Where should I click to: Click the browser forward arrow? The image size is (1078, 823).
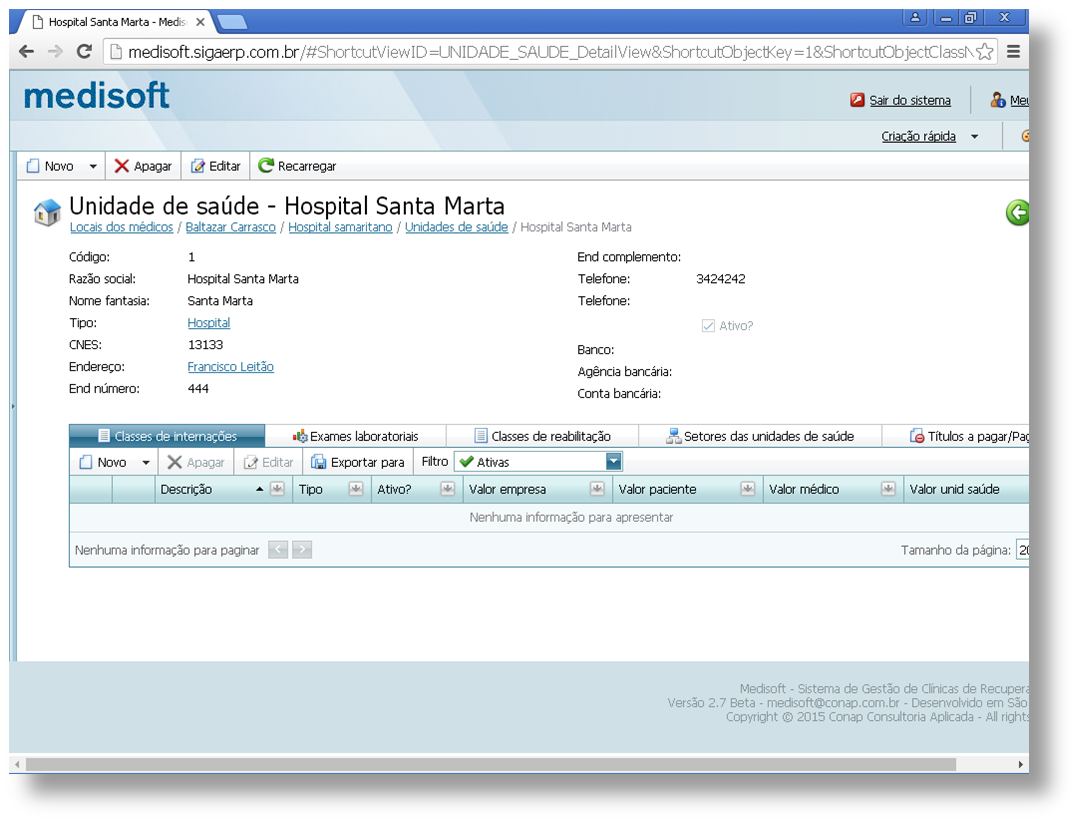55,52
